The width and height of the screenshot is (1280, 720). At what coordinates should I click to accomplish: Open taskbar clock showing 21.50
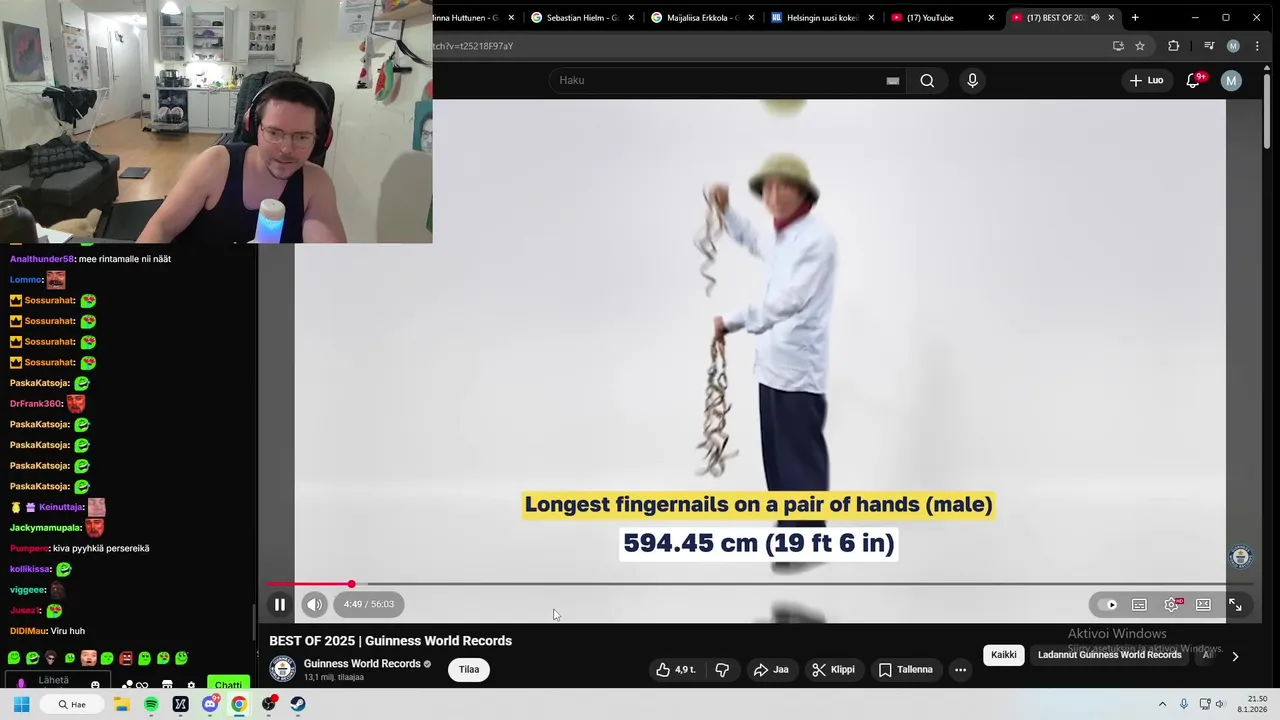(x=1253, y=704)
